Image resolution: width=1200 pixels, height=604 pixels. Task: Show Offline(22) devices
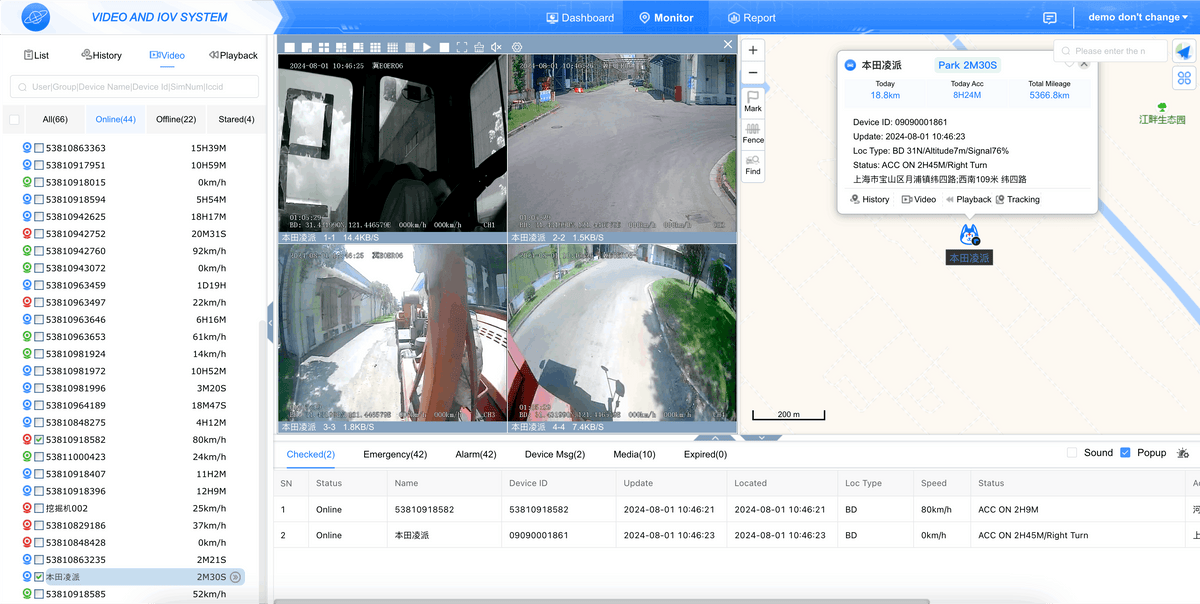tap(176, 119)
